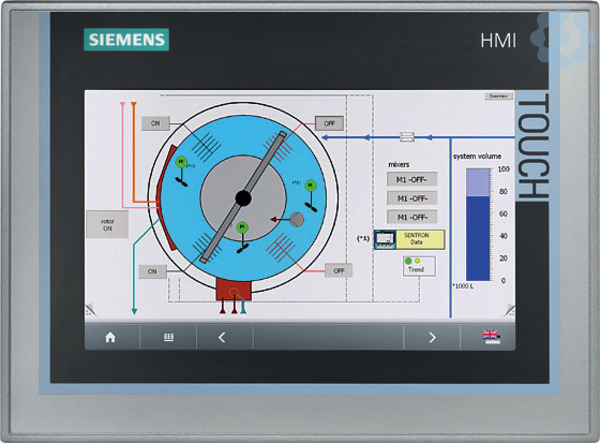Toggle the rotor ON switch
Screen dimensions: 600x443
tap(107, 223)
